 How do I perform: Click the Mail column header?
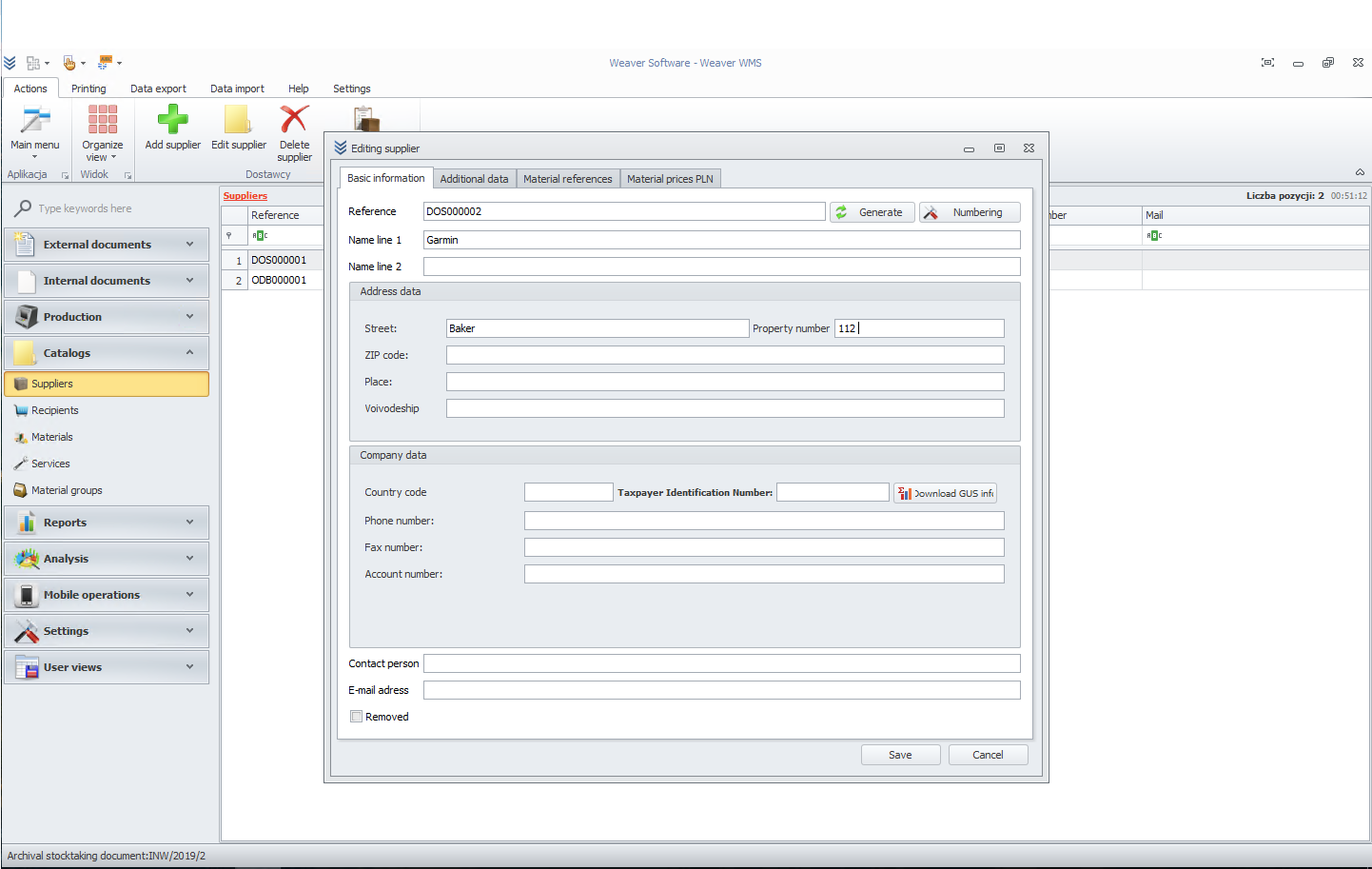(1256, 215)
